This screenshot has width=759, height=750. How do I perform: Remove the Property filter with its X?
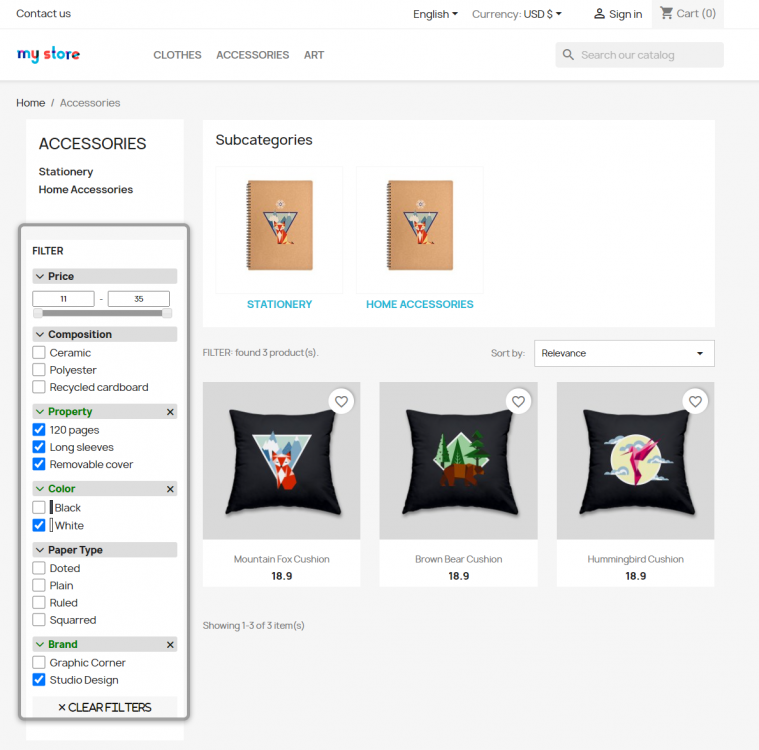point(170,412)
